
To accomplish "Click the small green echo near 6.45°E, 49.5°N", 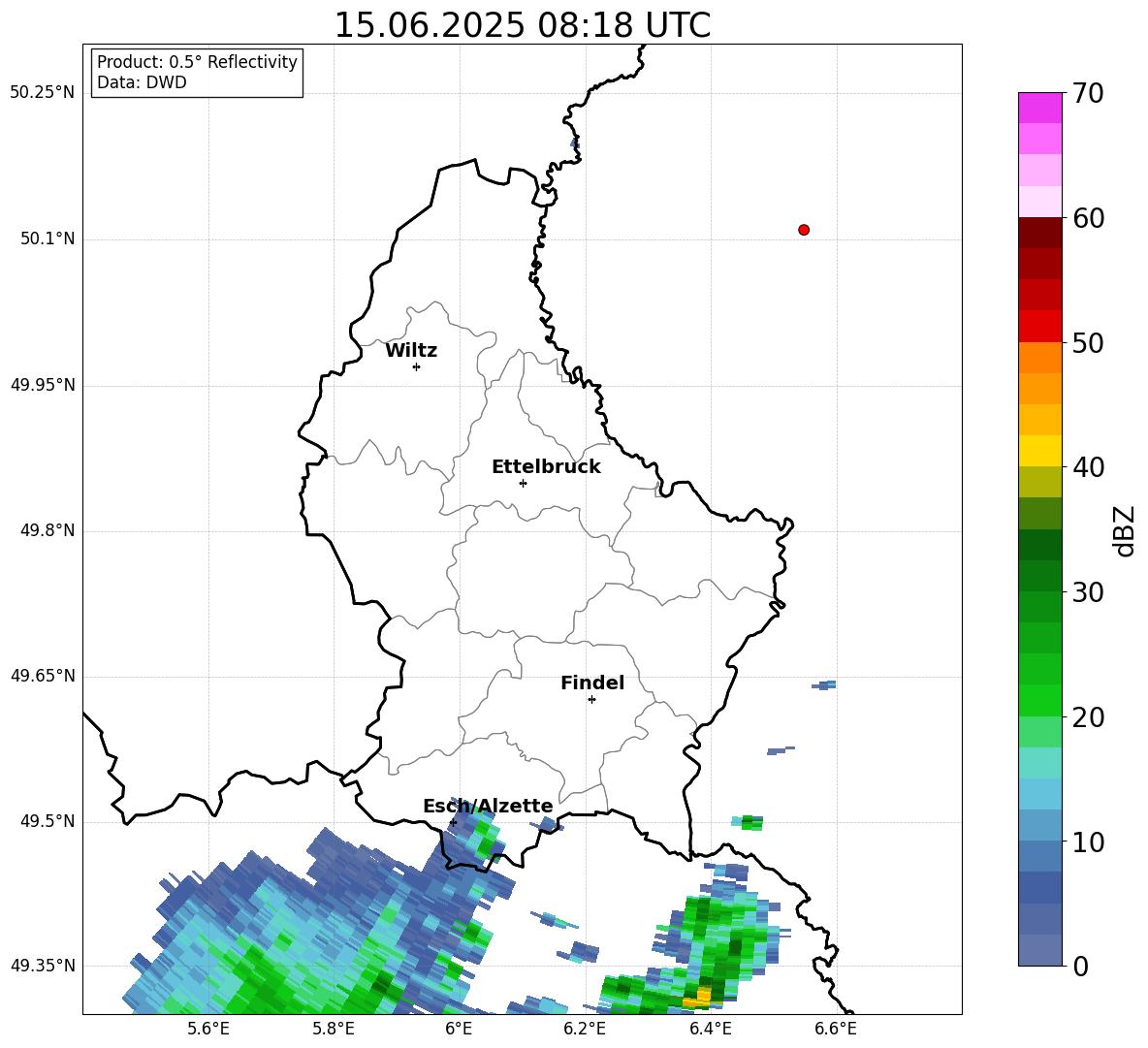I will 749,822.
